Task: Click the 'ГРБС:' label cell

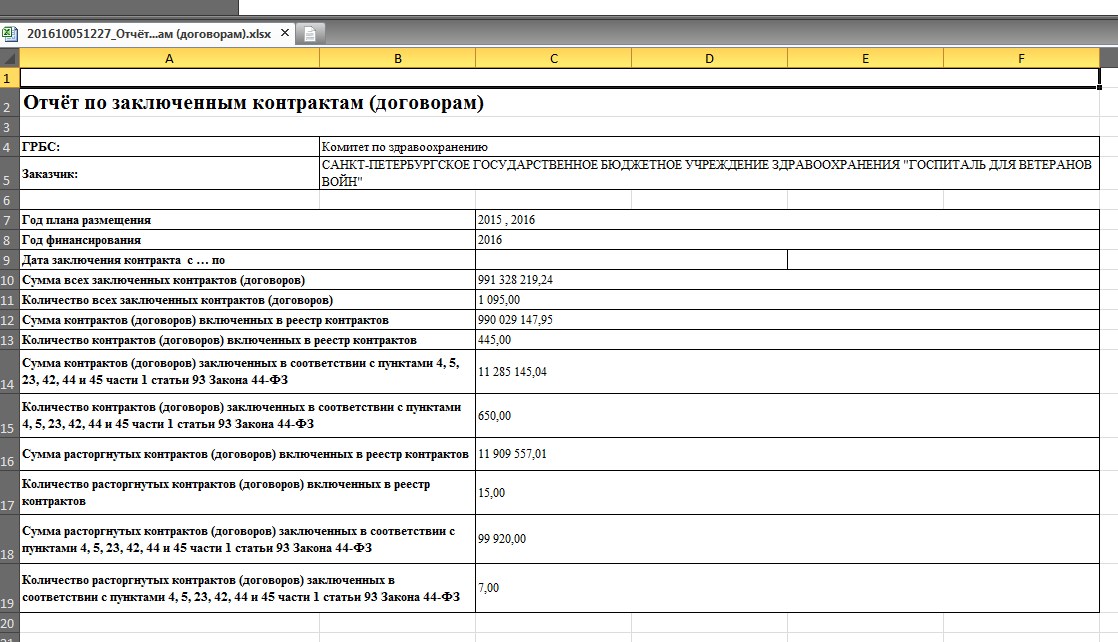Action: pos(170,146)
